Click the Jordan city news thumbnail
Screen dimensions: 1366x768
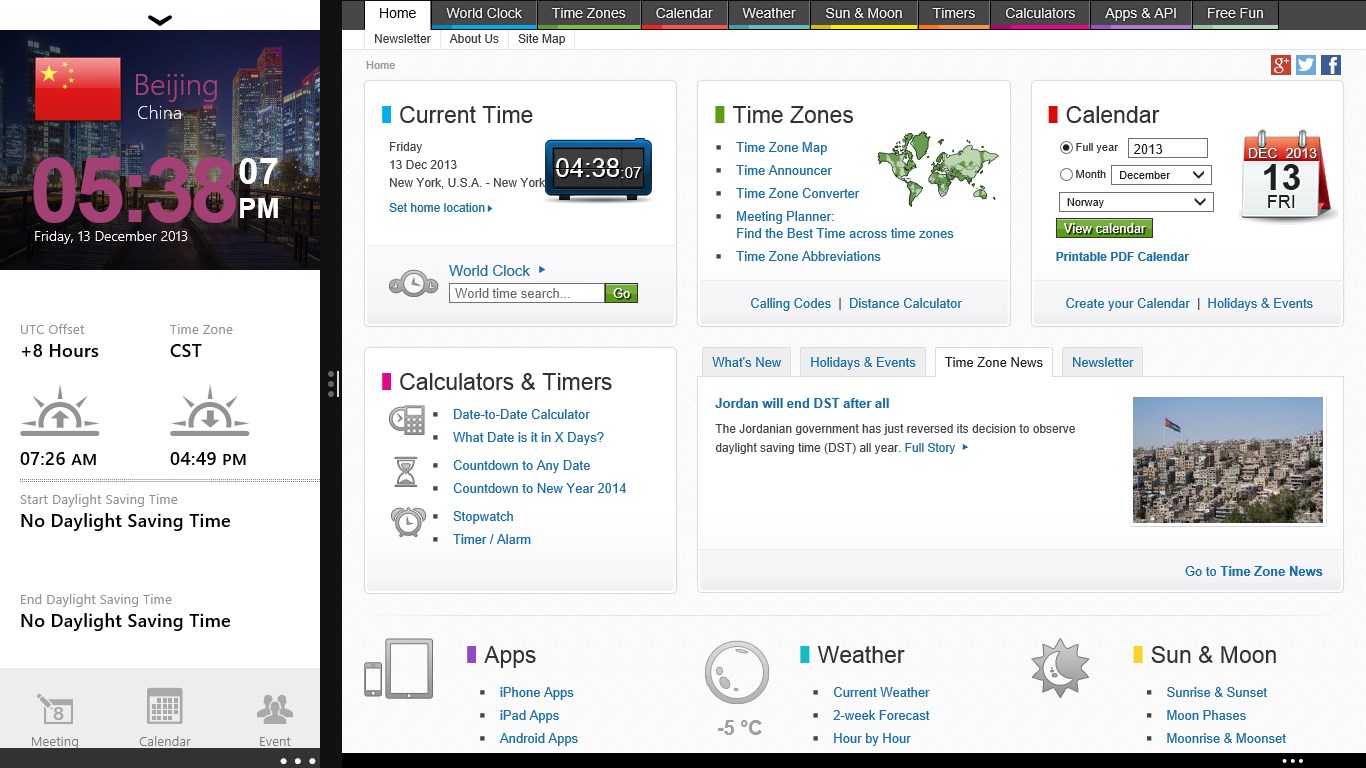coord(1228,460)
